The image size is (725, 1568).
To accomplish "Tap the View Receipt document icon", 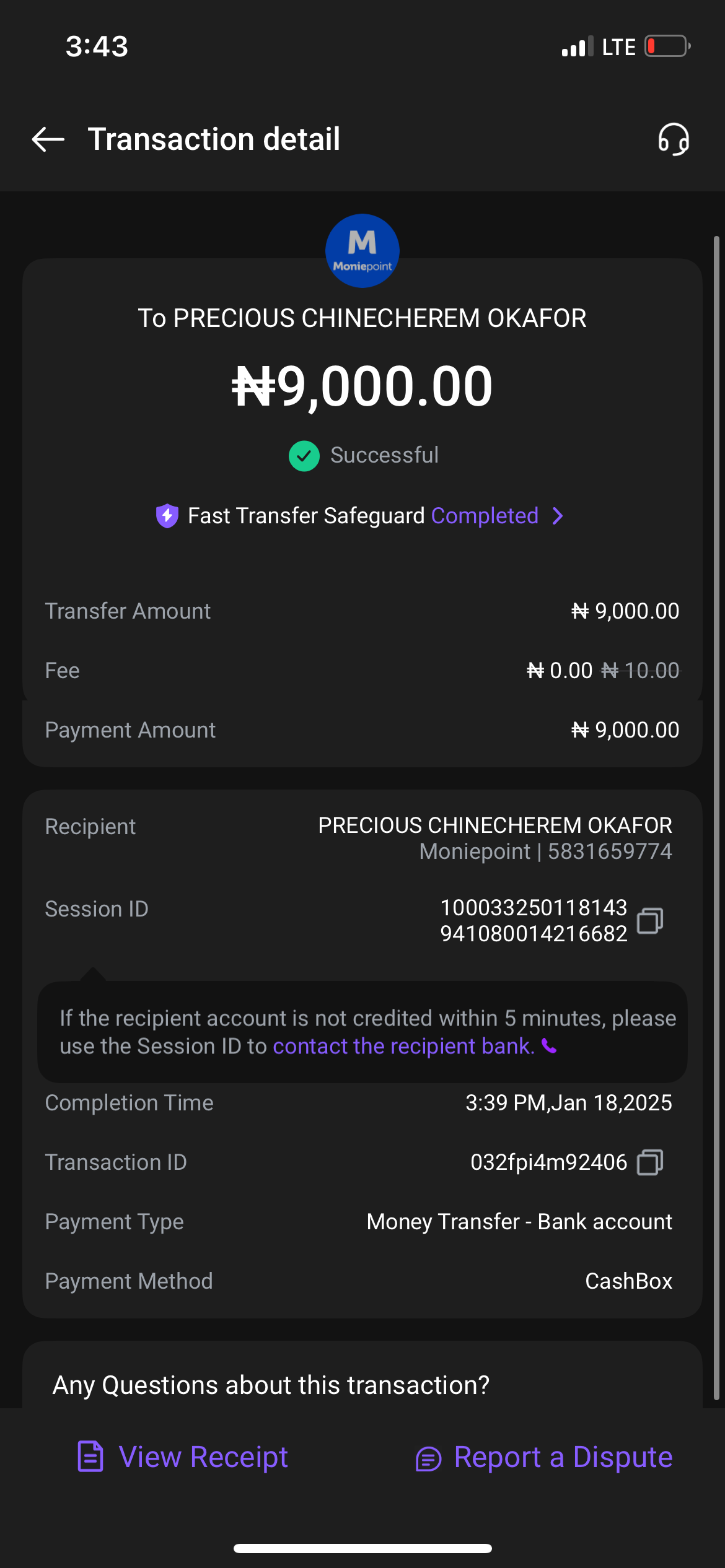I will [90, 1457].
